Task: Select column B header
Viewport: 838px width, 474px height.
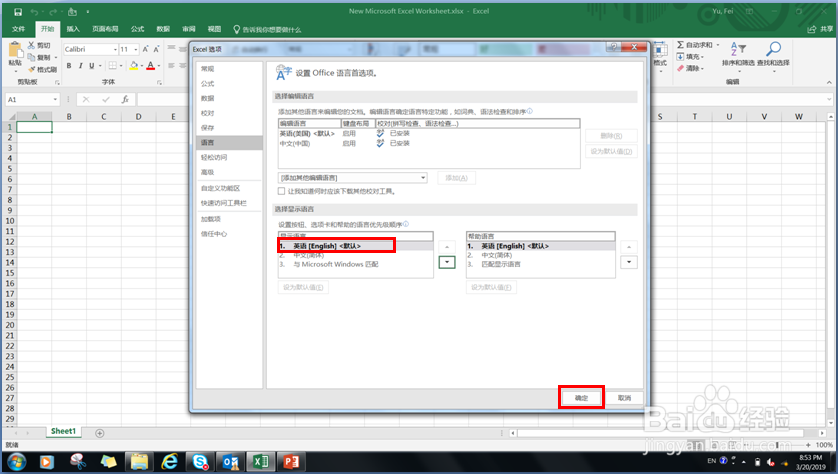Action: click(69, 116)
